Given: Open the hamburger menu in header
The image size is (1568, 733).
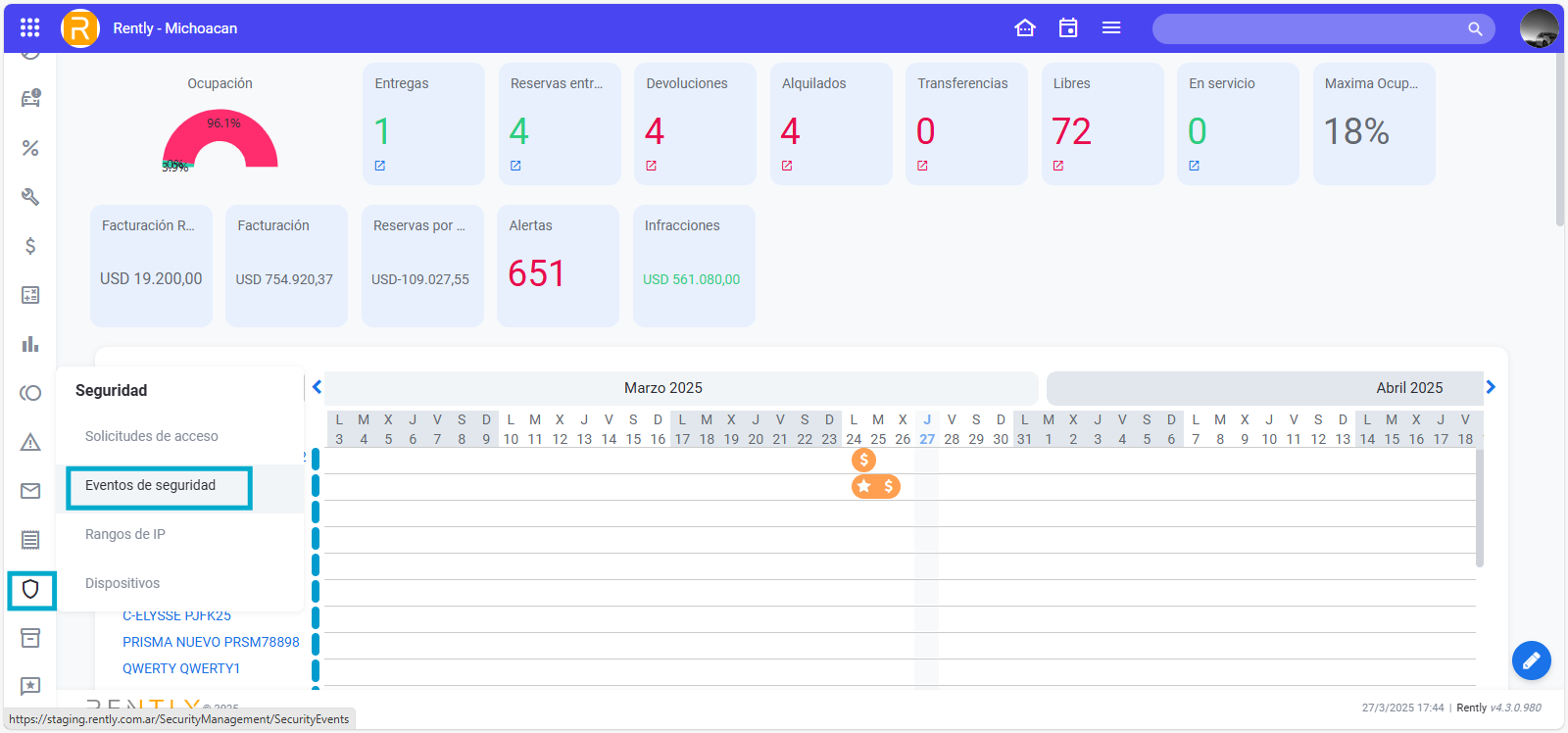Looking at the screenshot, I should (x=1111, y=28).
